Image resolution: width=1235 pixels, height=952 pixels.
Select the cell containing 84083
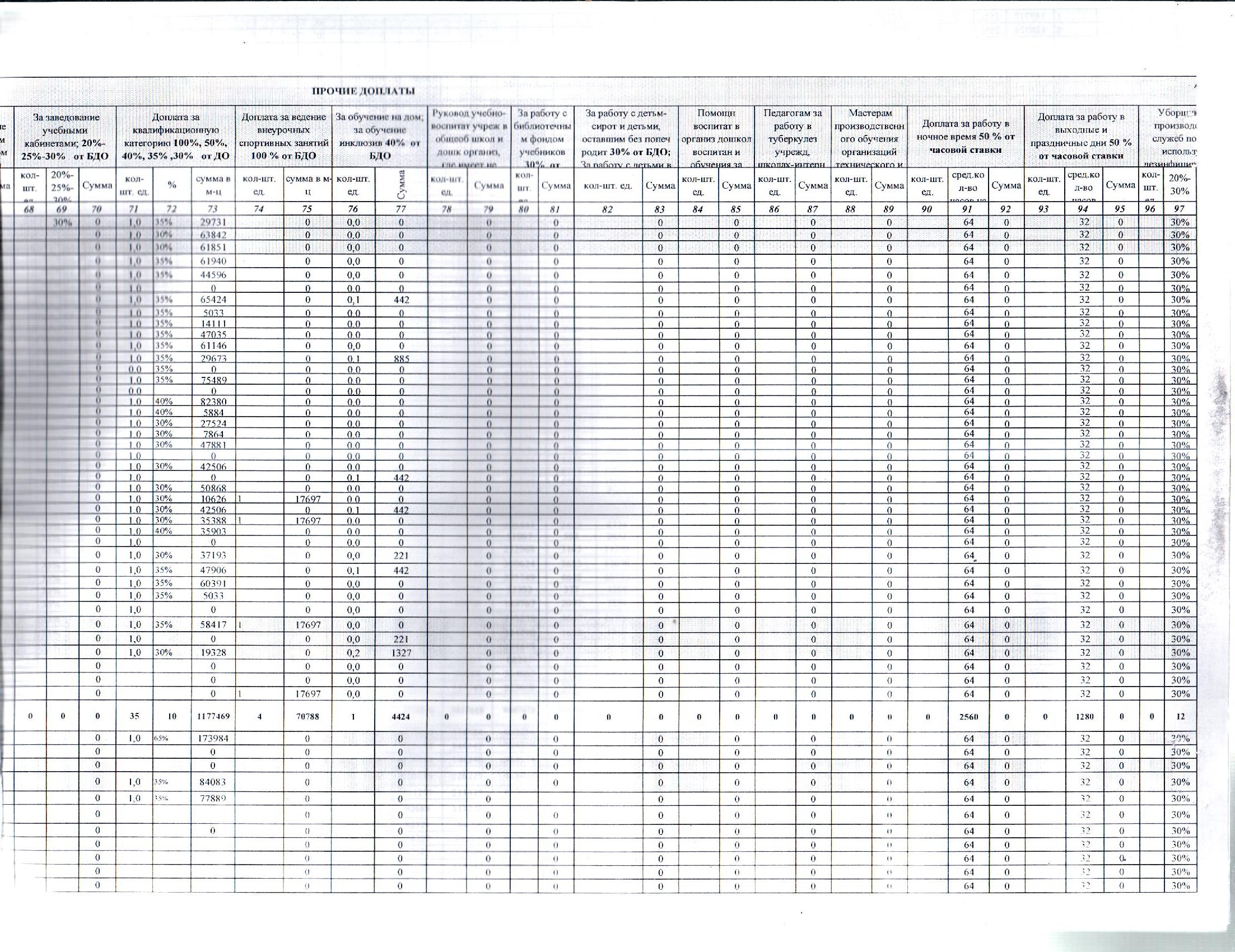pyautogui.click(x=213, y=782)
